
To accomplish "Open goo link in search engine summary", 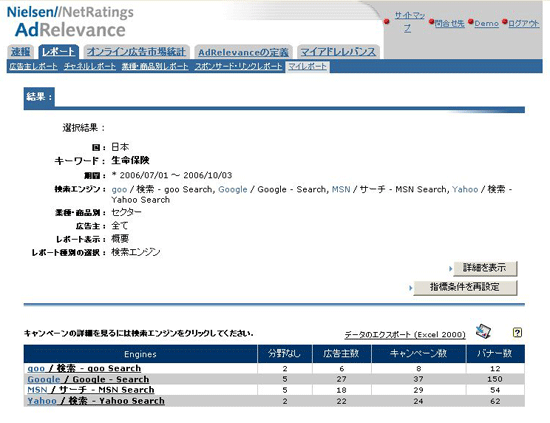I will [x=119, y=189].
